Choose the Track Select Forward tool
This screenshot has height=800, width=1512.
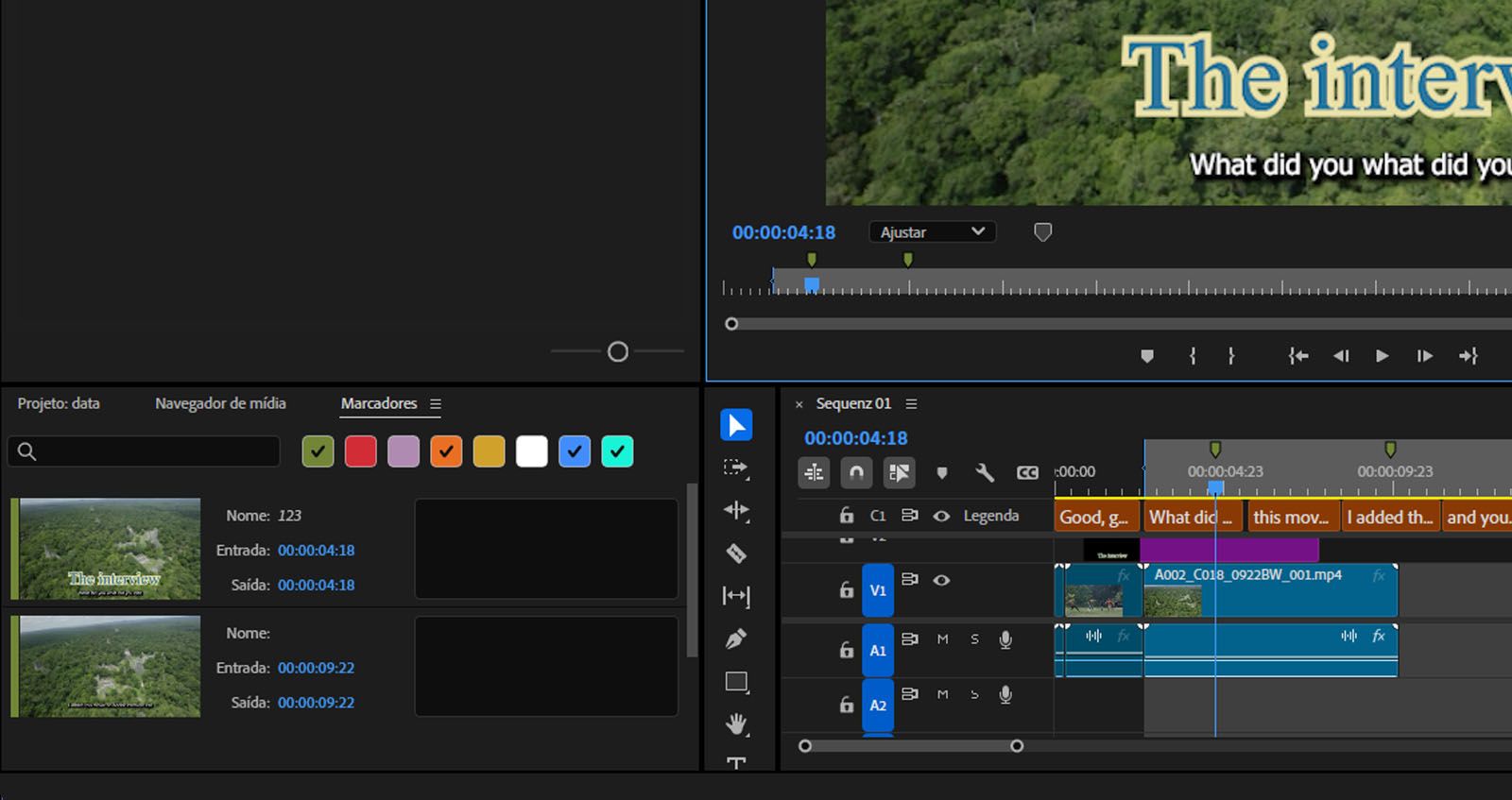pos(736,468)
